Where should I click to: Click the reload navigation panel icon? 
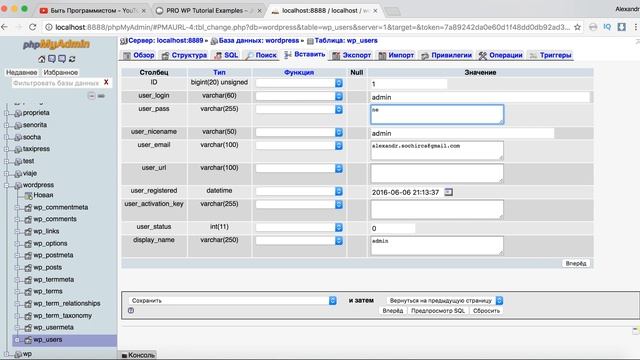tap(72, 59)
